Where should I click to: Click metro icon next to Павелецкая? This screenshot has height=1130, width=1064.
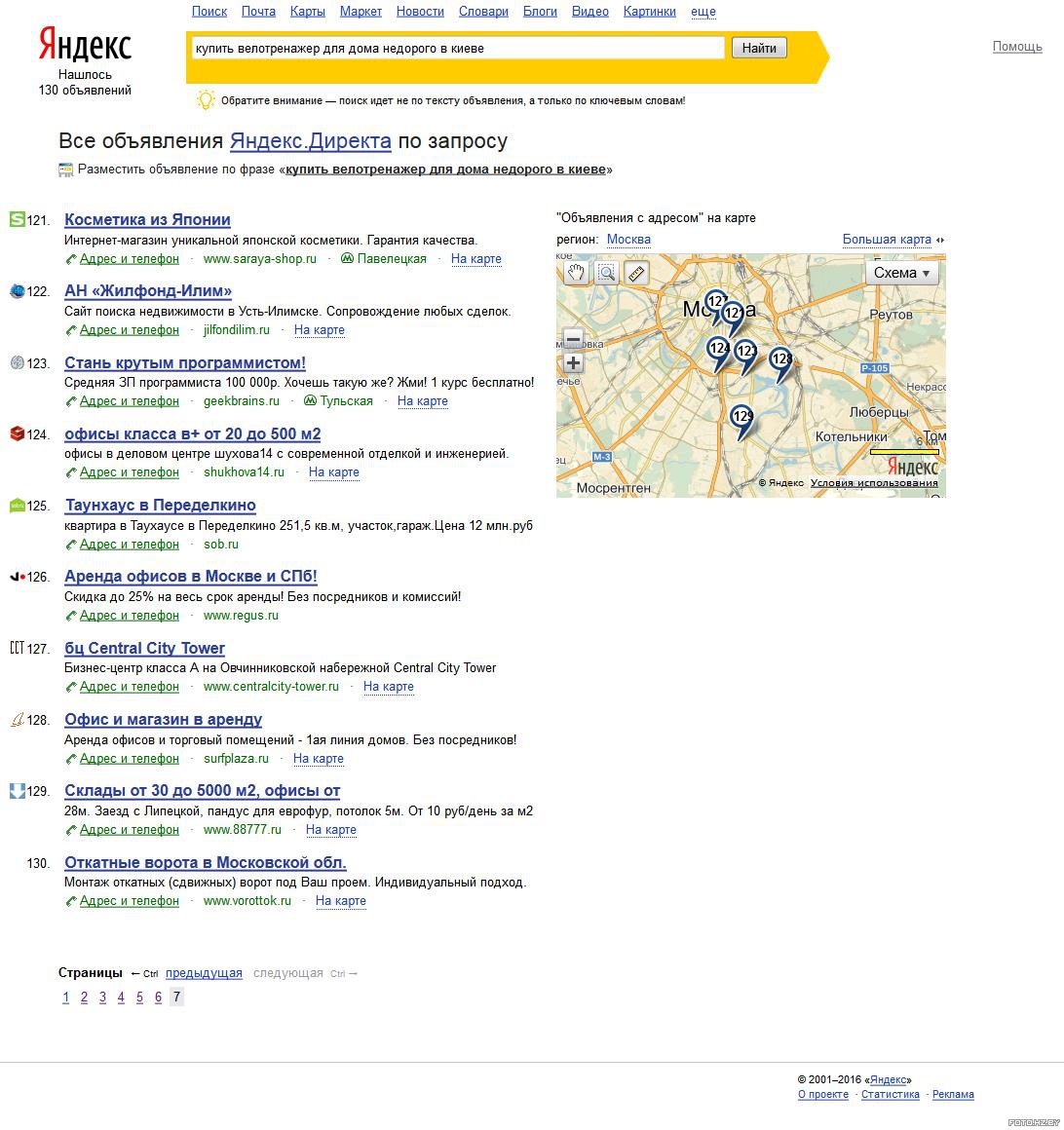[x=347, y=258]
